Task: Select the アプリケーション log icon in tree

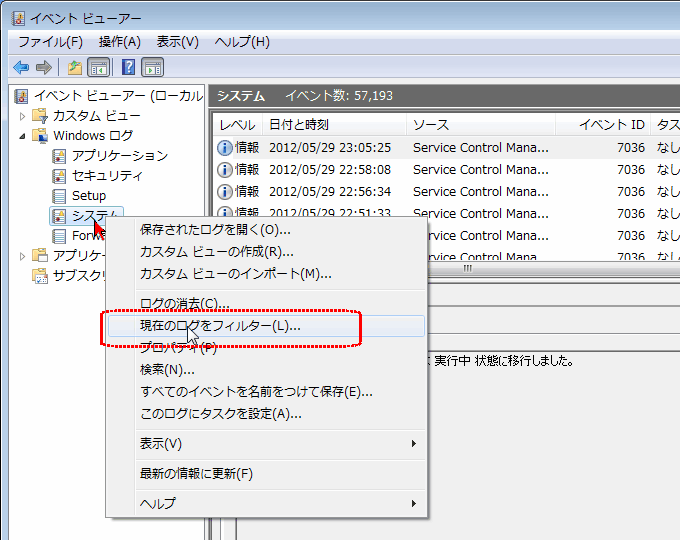Action: [x=60, y=156]
